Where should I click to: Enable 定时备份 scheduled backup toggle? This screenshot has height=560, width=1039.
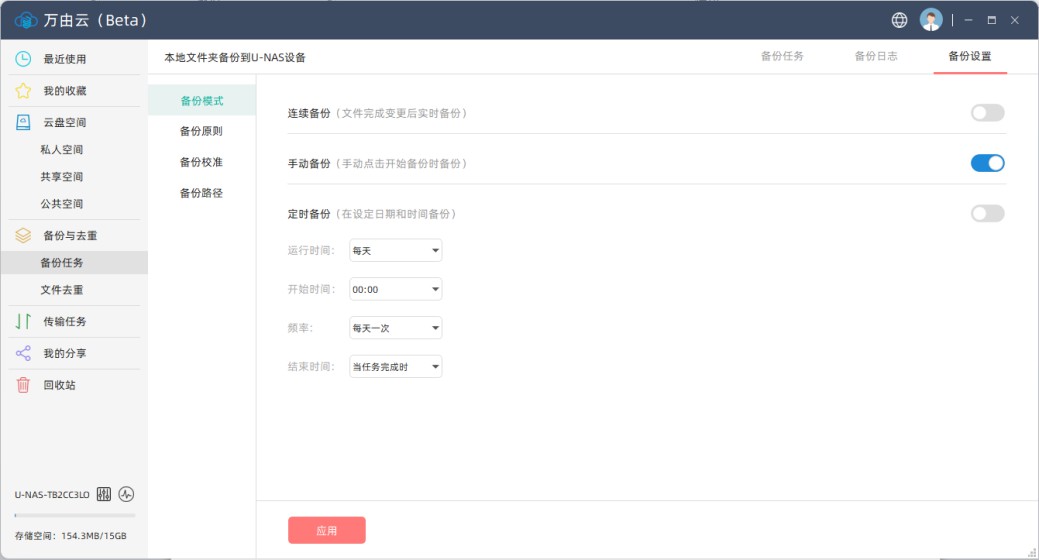coord(987,213)
